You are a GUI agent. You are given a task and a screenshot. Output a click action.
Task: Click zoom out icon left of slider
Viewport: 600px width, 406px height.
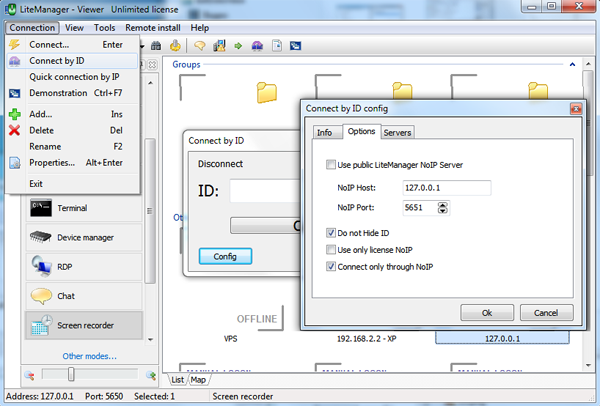click(29, 375)
